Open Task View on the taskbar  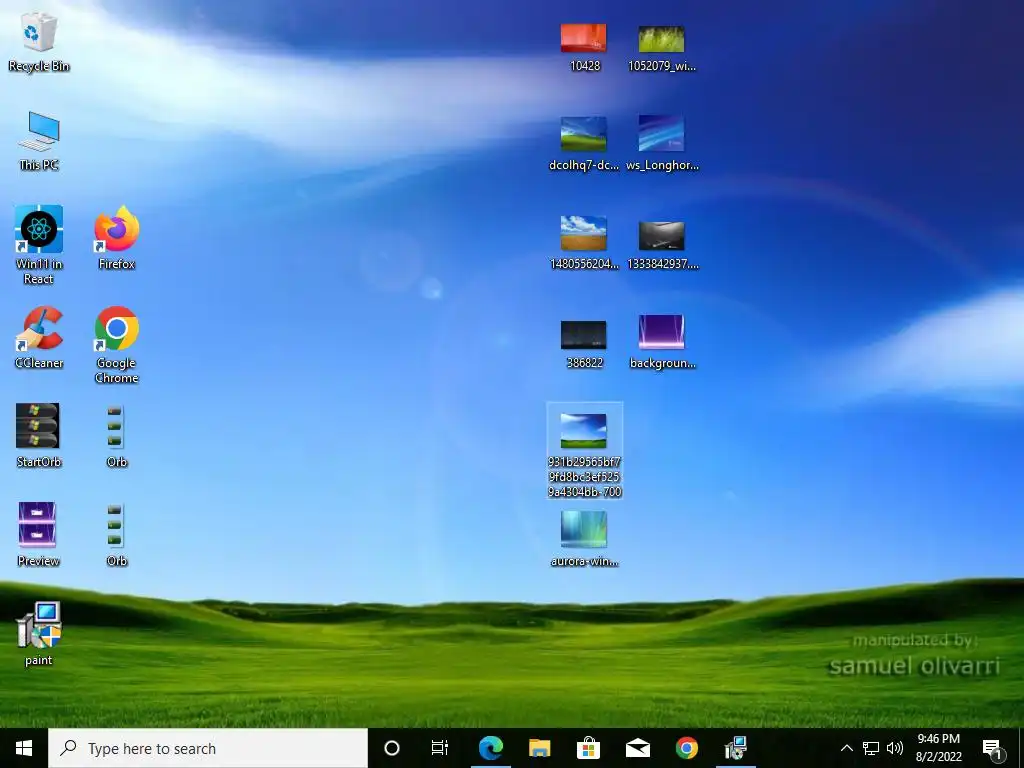click(440, 748)
